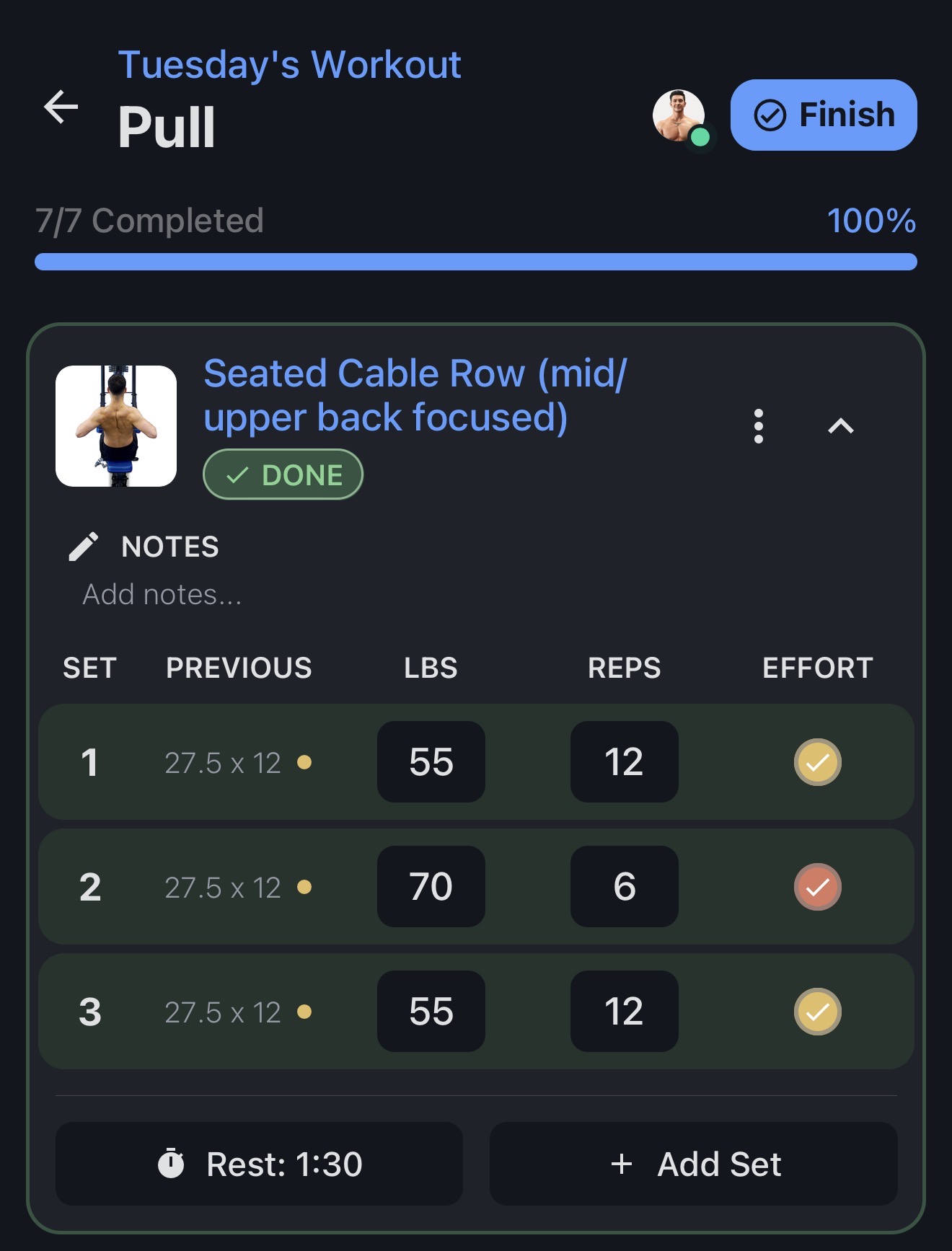Image resolution: width=952 pixels, height=1251 pixels.
Task: Go back using the left arrow
Action: 61,107
